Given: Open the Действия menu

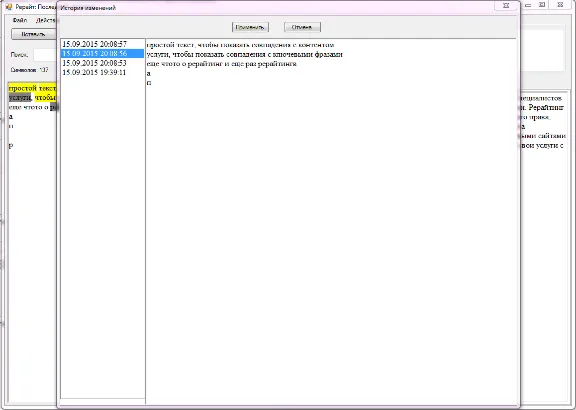Looking at the screenshot, I should pos(46,20).
